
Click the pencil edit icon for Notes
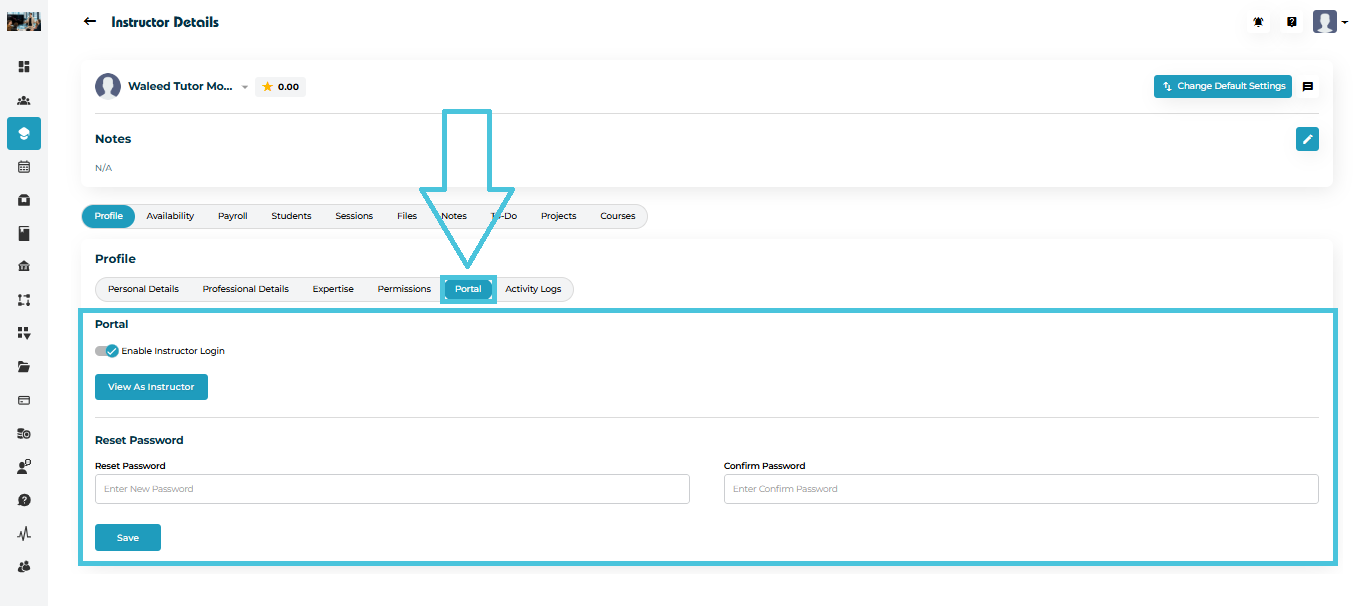1307,139
